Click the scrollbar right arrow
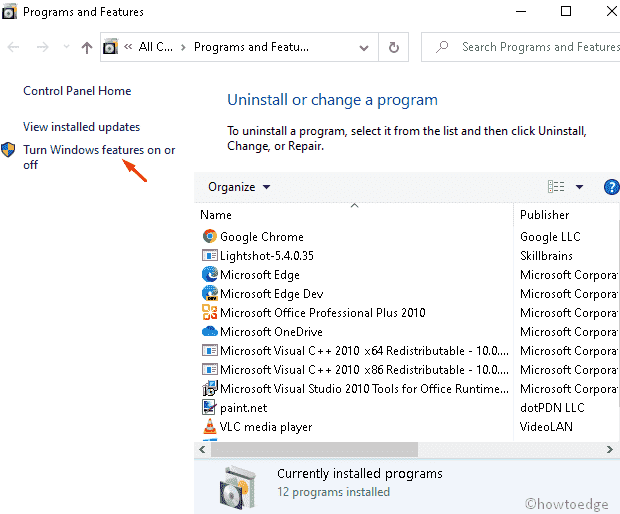 click(x=610, y=450)
